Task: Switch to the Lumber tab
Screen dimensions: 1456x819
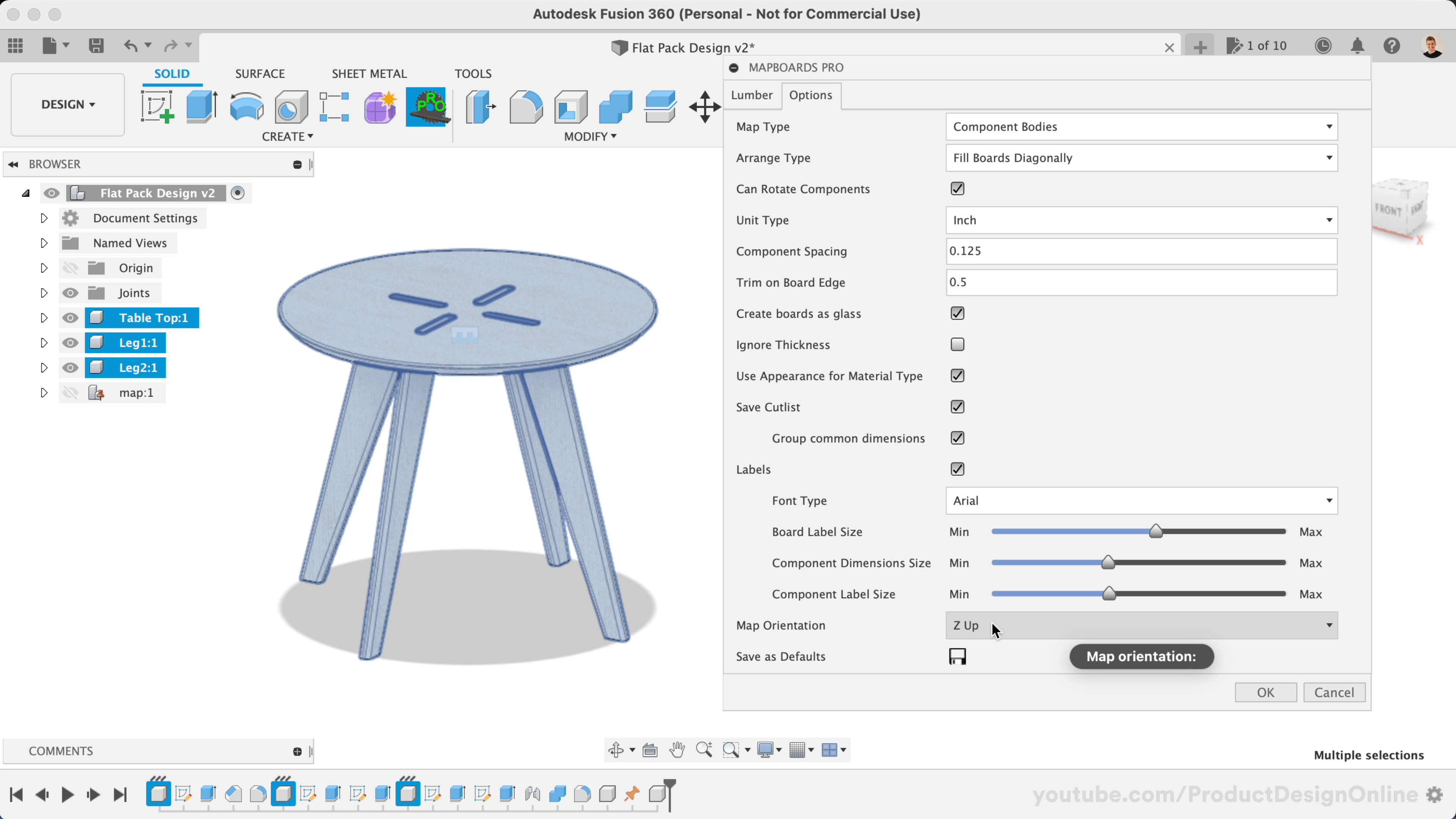Action: click(x=752, y=95)
